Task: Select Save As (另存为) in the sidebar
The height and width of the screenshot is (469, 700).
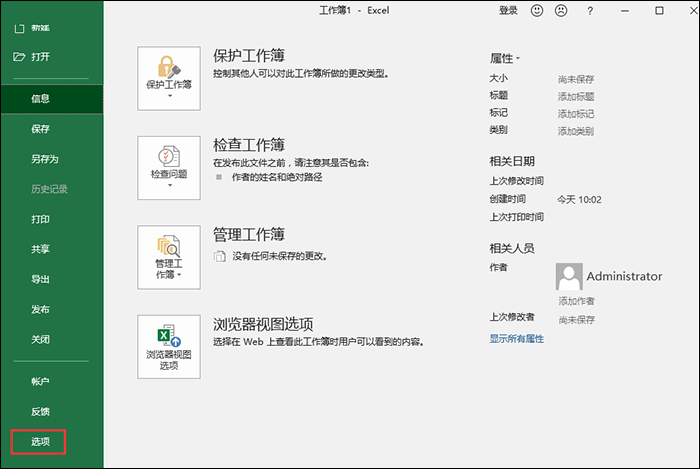Action: coord(44,159)
